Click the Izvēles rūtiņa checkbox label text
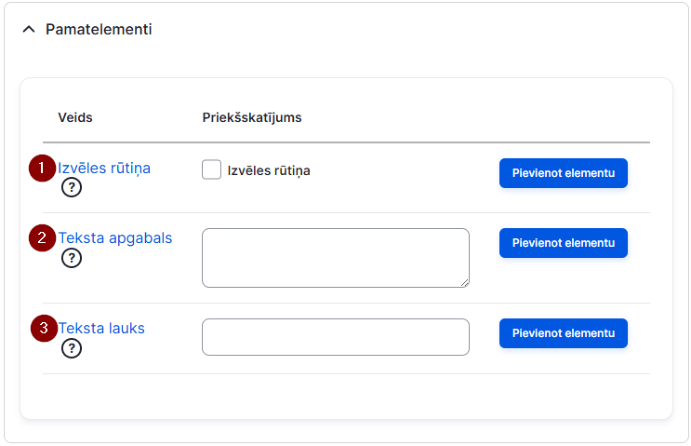The height and width of the screenshot is (446, 691). pyautogui.click(x=269, y=171)
